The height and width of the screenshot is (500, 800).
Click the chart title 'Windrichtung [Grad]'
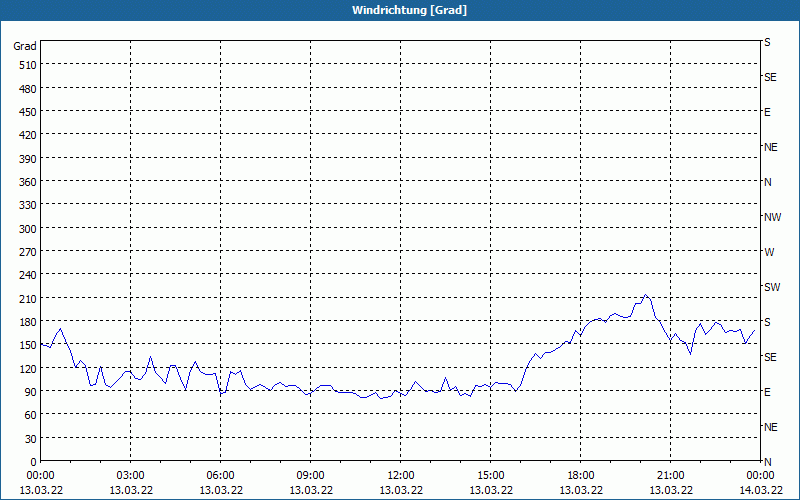(409, 10)
